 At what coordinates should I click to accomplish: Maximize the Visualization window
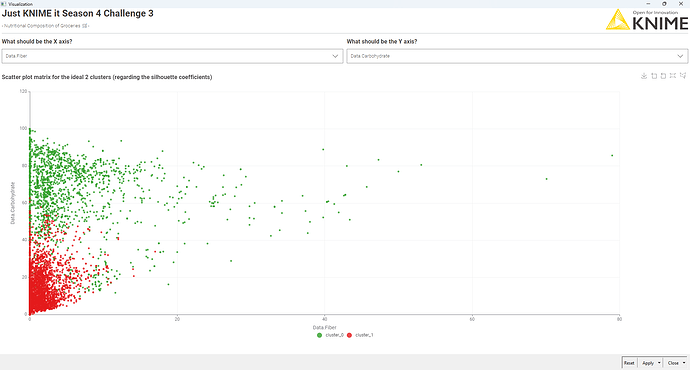coord(664,4)
